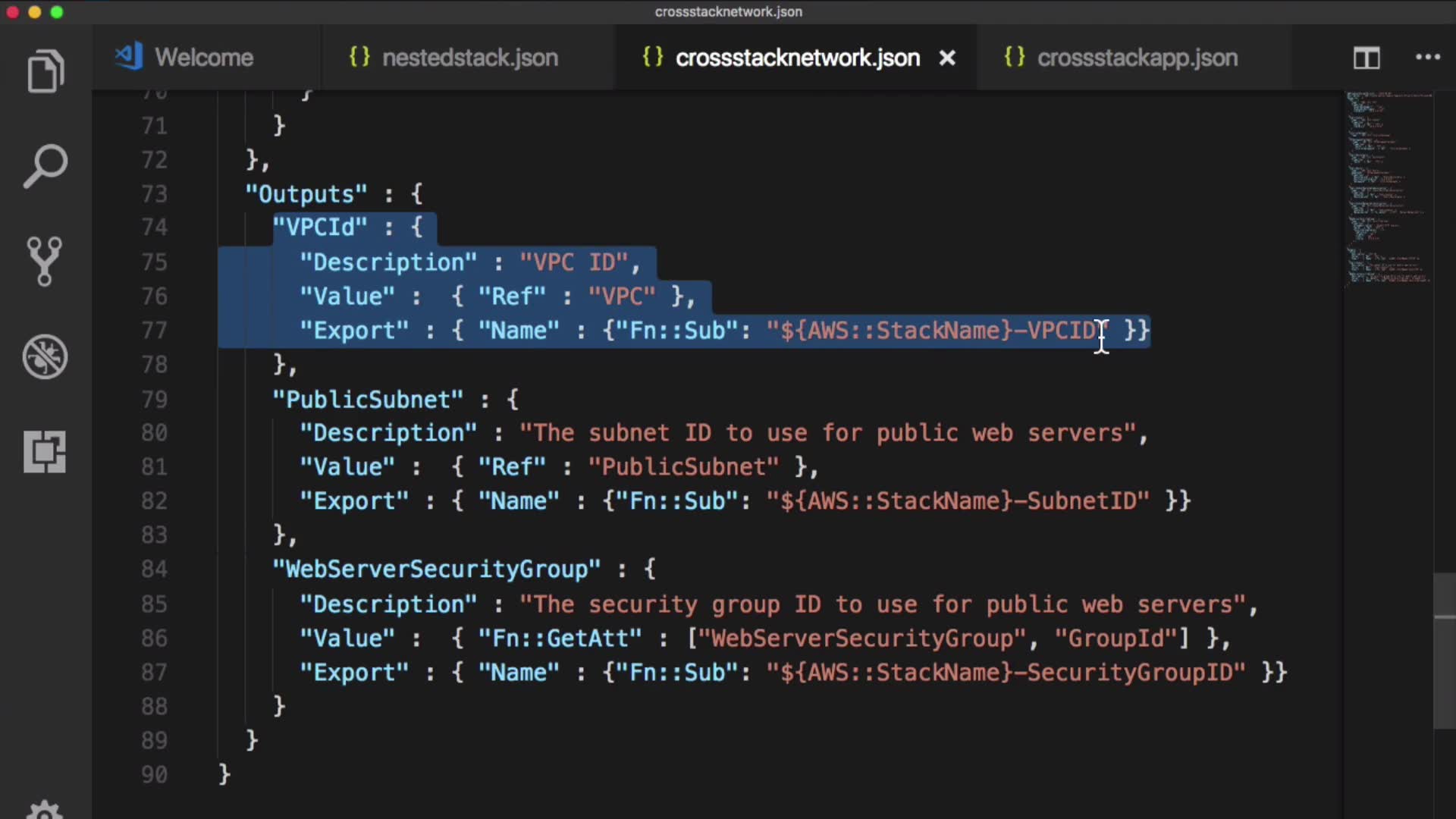1456x819 pixels.
Task: Open the Source Control branch icon
Action: 45,262
